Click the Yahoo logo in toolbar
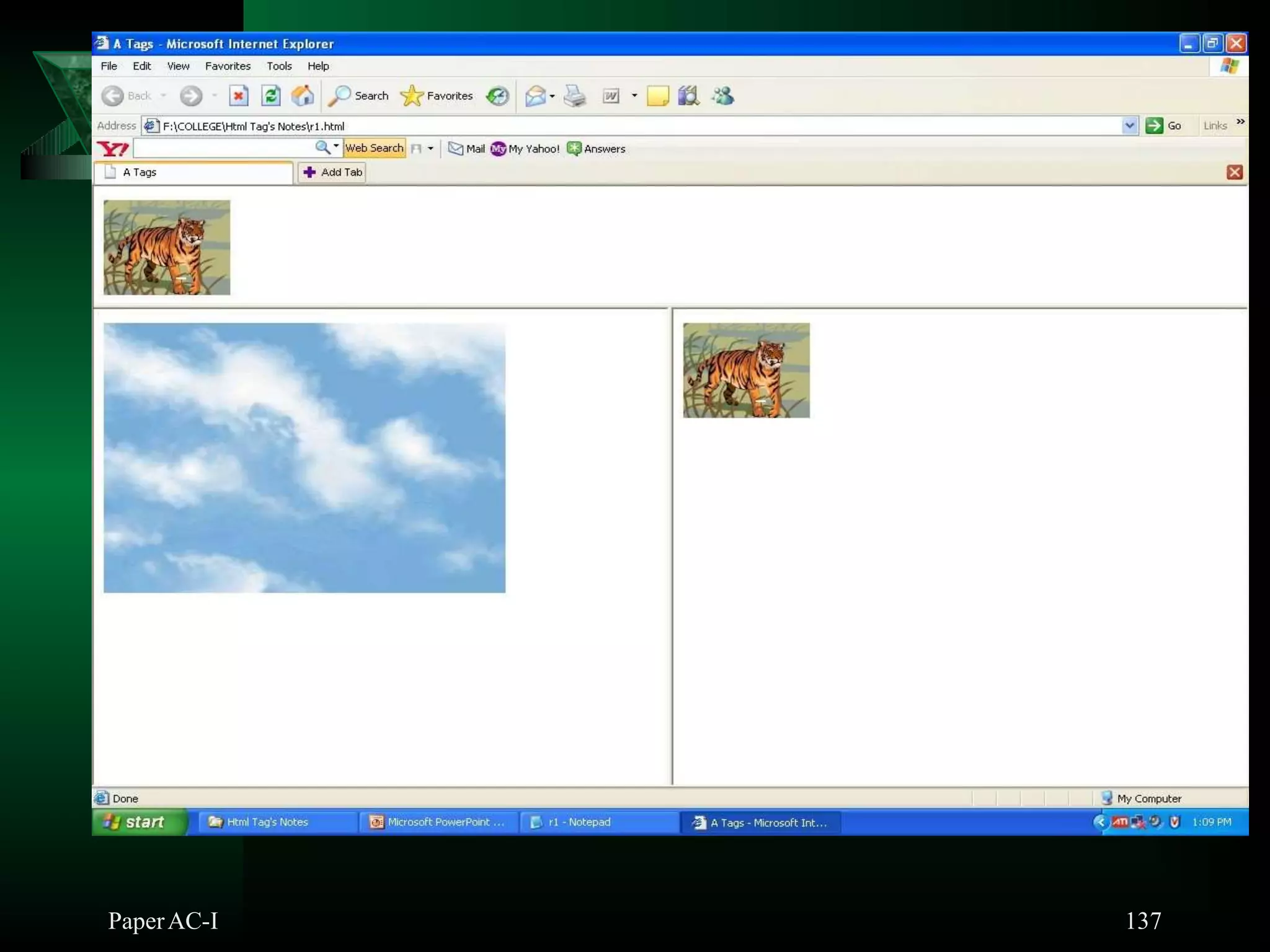Screen dimensions: 1270x952 pos(113,149)
